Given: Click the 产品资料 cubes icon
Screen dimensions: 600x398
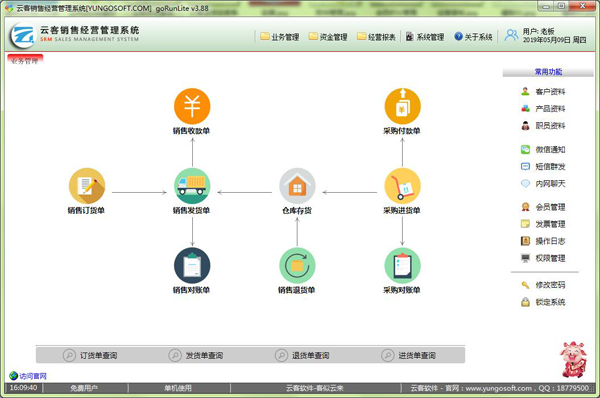Looking at the screenshot, I should (525, 109).
